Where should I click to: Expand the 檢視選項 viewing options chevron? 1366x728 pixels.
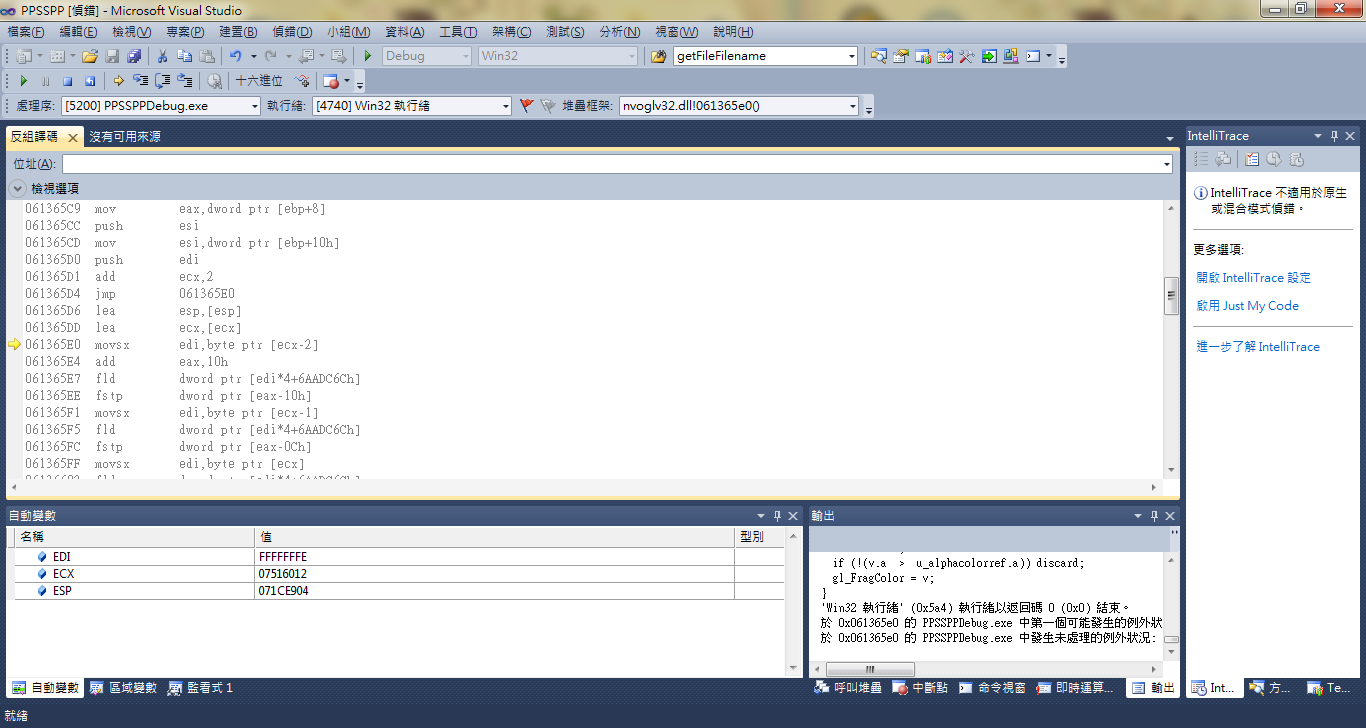click(x=18, y=188)
